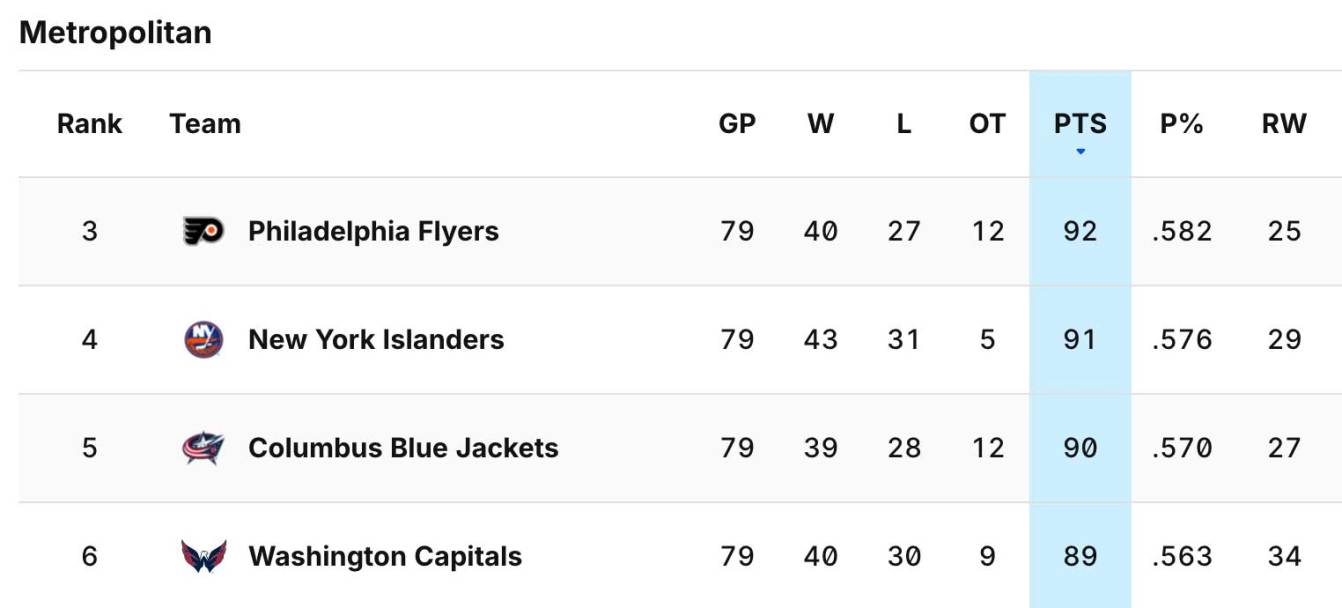Click the Philadelphia Flyers team logo

click(x=206, y=230)
